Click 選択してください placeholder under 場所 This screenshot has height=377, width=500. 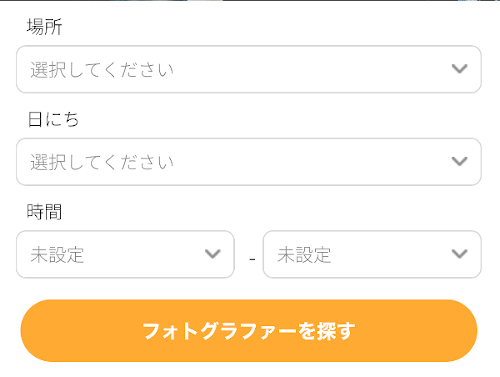coord(102,70)
